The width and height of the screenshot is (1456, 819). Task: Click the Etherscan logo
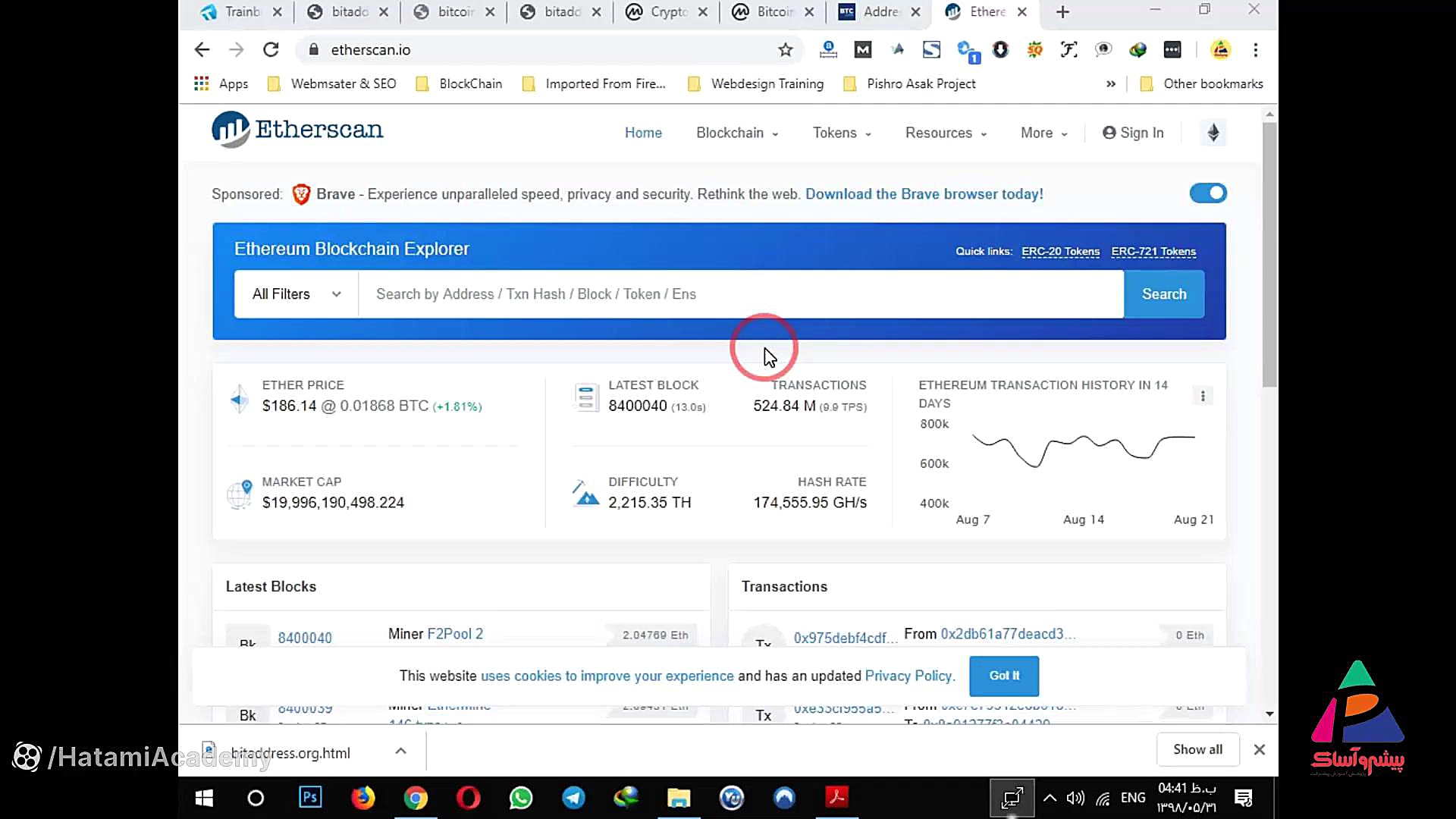tap(297, 130)
